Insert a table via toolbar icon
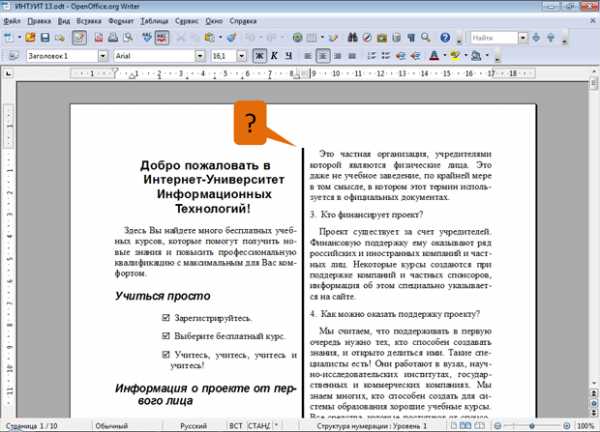600x432 pixels. tap(312, 37)
